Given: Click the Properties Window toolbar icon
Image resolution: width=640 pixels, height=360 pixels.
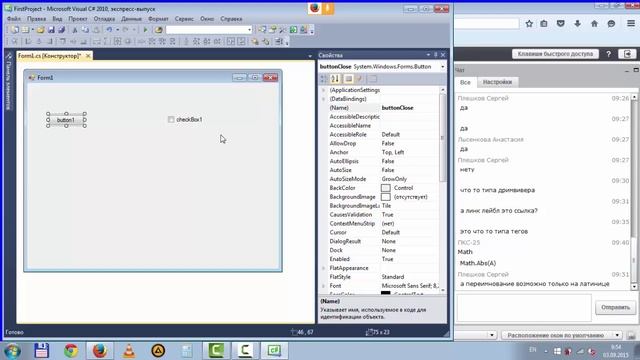Looking at the screenshot, I should pos(272,30).
